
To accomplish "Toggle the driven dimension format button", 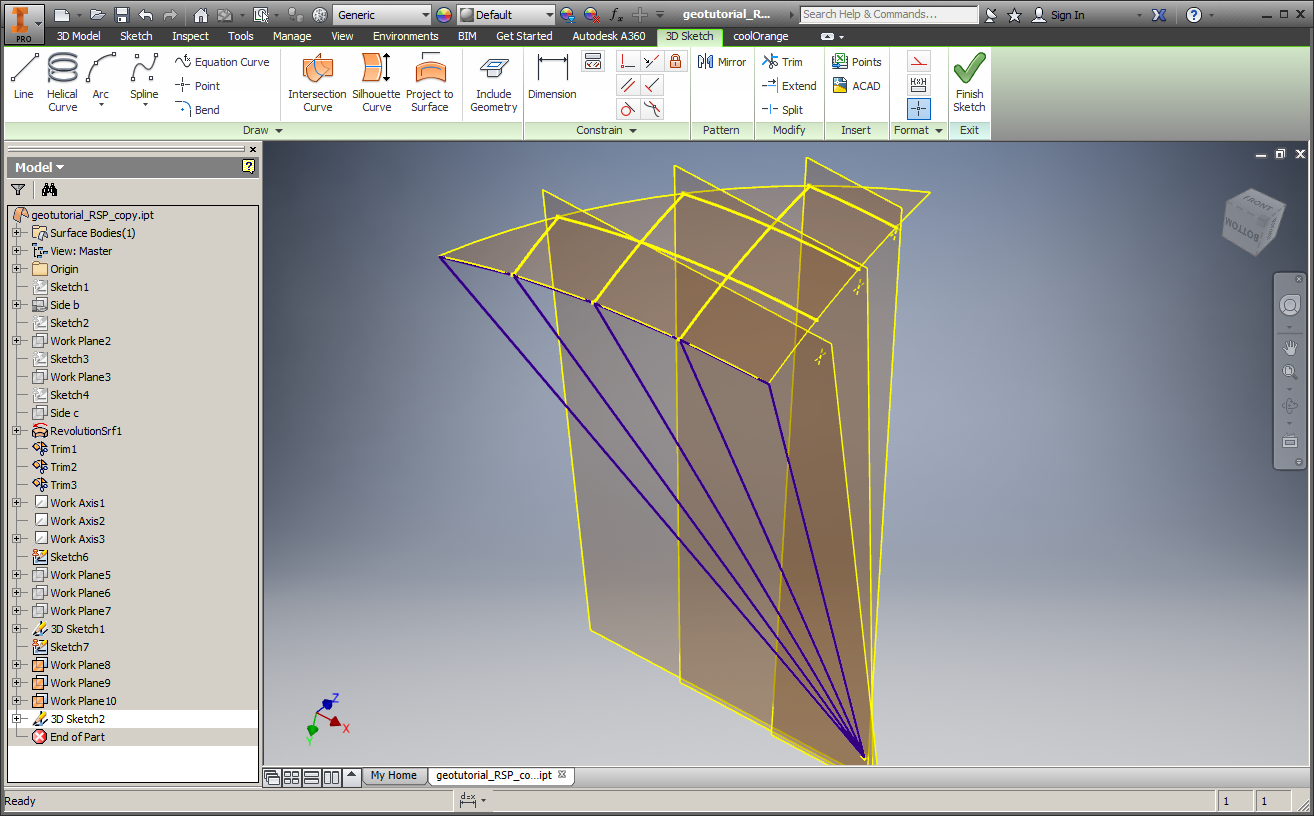I will (919, 84).
